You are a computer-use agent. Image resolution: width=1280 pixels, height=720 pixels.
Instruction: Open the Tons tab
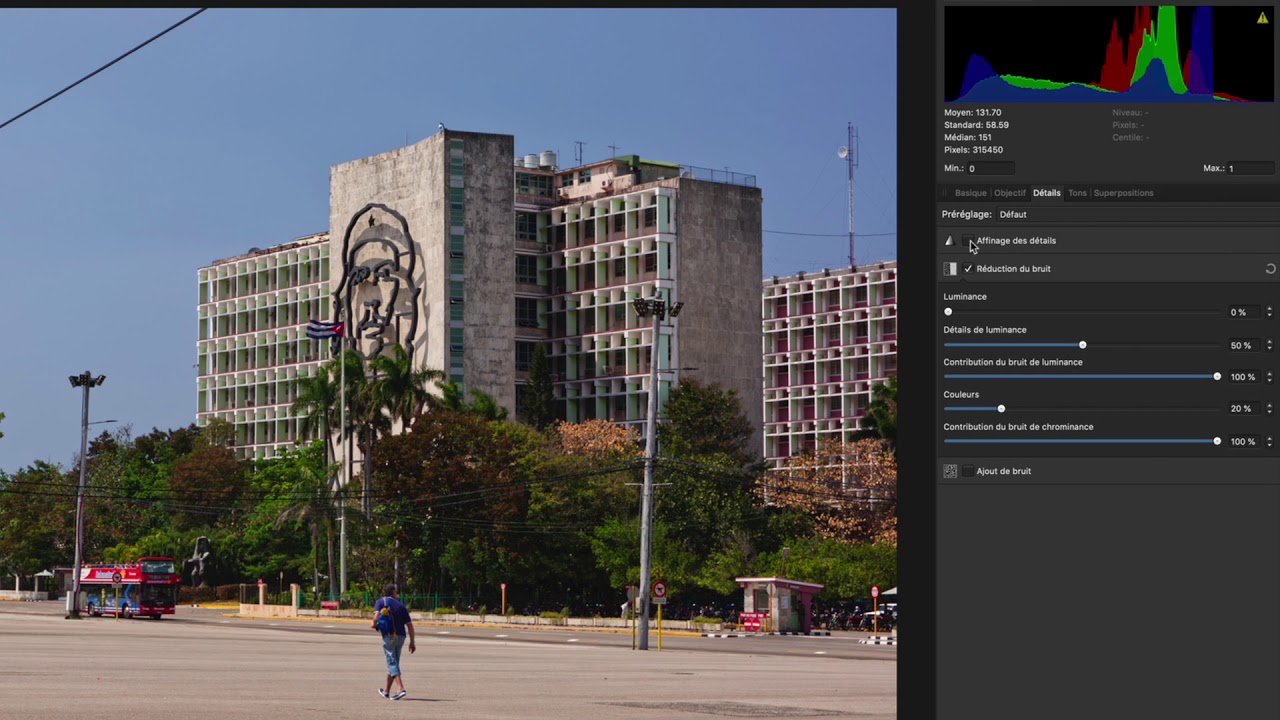[x=1077, y=193]
